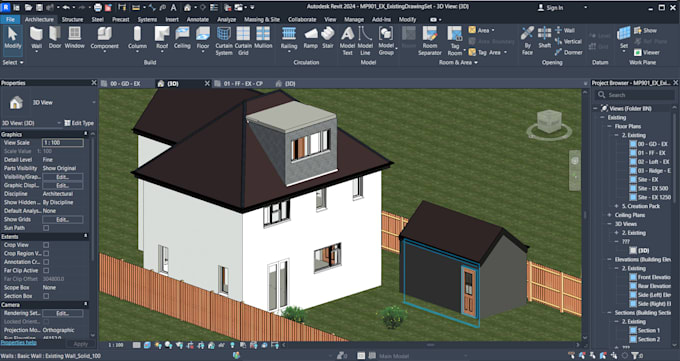Switch to the Structure ribbon tab
Image resolution: width=680 pixels, height=361 pixels.
(x=72, y=20)
